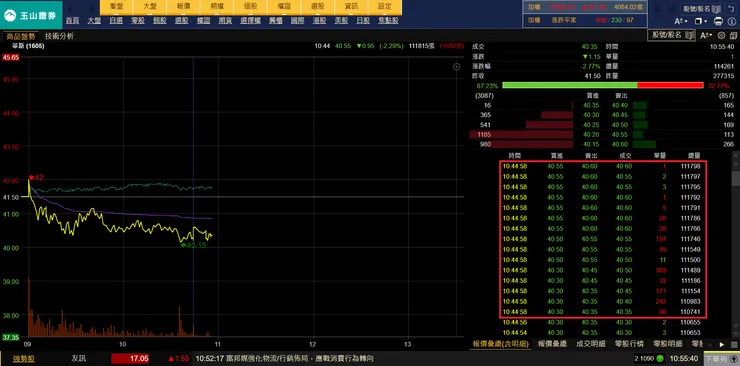Click the X icon beside the double chevron

pos(656,8)
